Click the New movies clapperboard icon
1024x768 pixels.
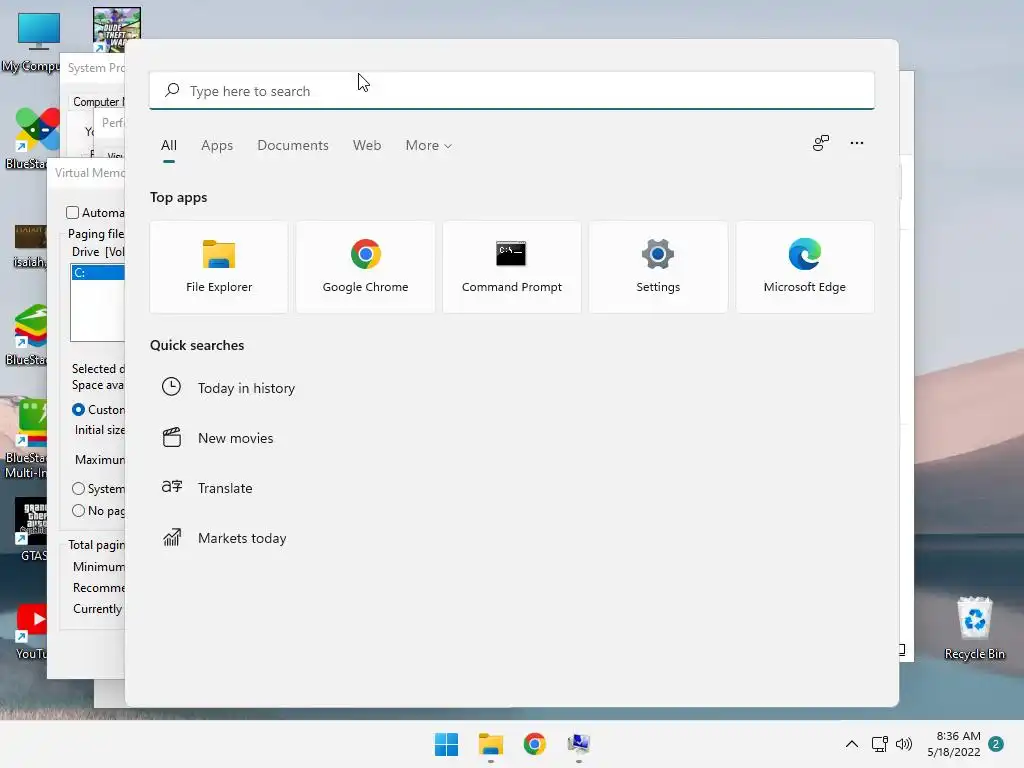172,437
